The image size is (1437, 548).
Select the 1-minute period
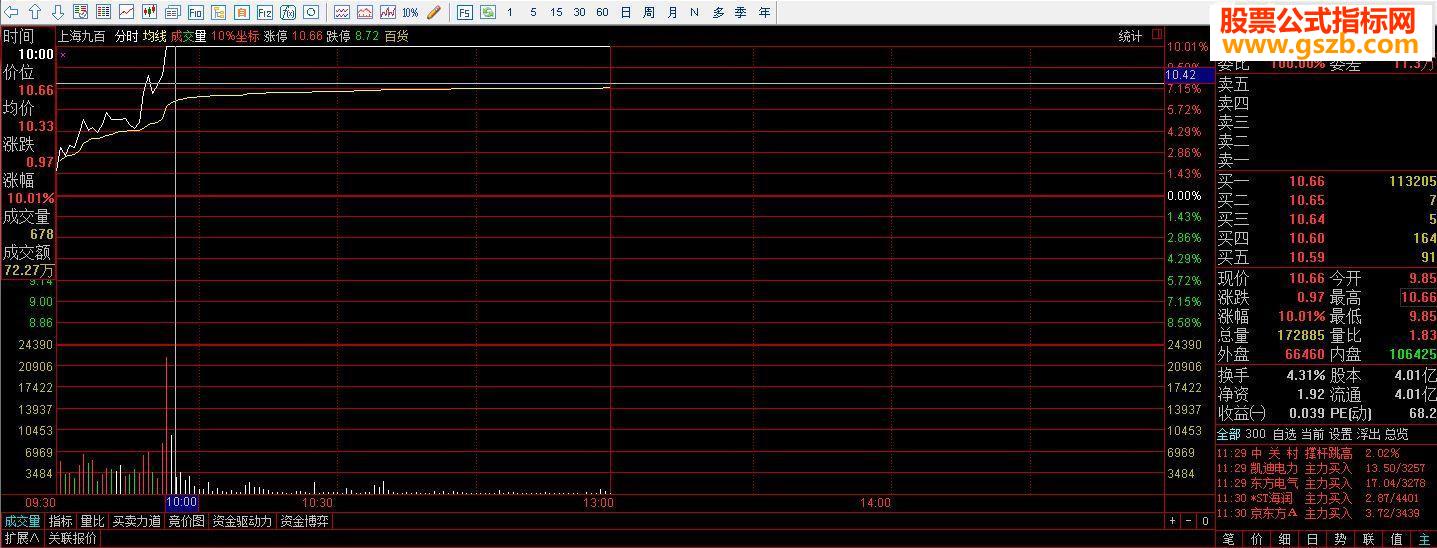coord(510,12)
